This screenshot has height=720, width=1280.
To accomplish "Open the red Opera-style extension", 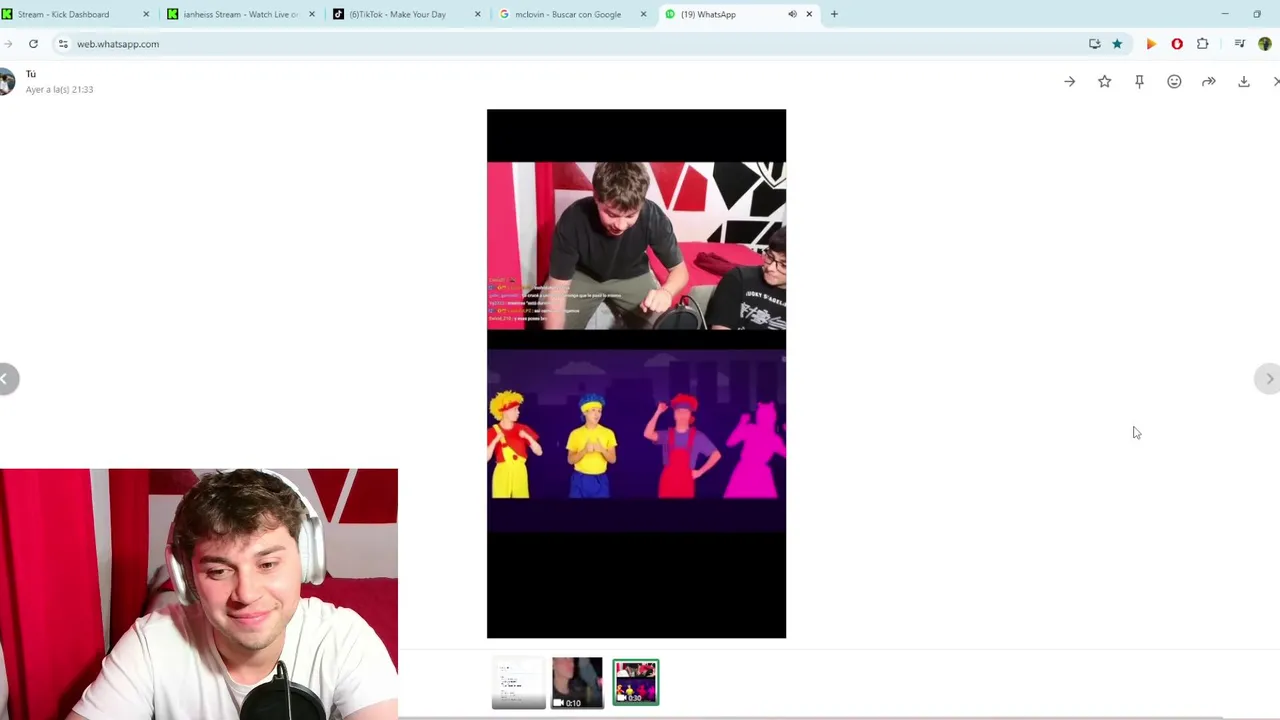I will tap(1177, 44).
